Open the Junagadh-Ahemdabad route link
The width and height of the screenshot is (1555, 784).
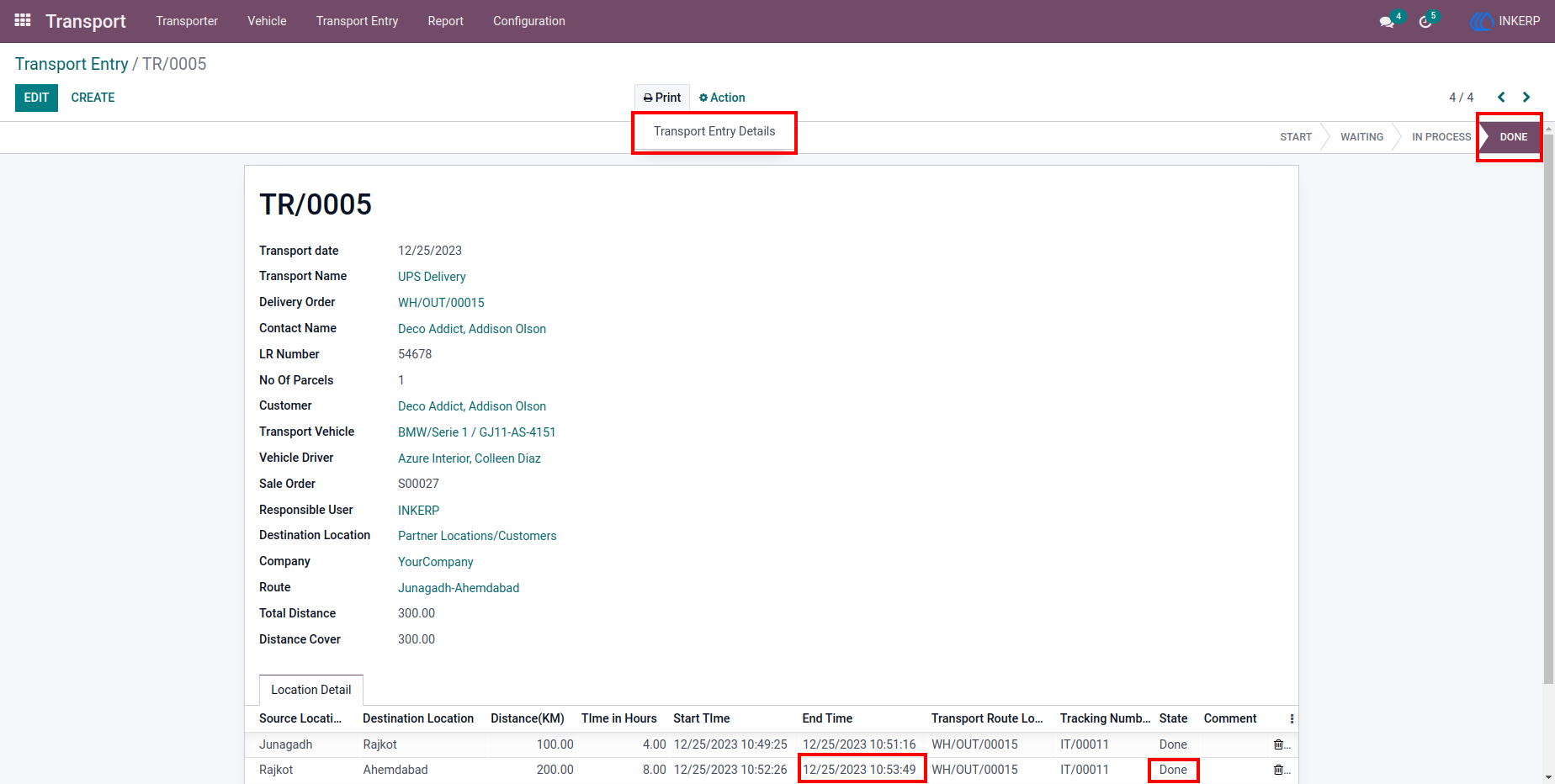(459, 588)
